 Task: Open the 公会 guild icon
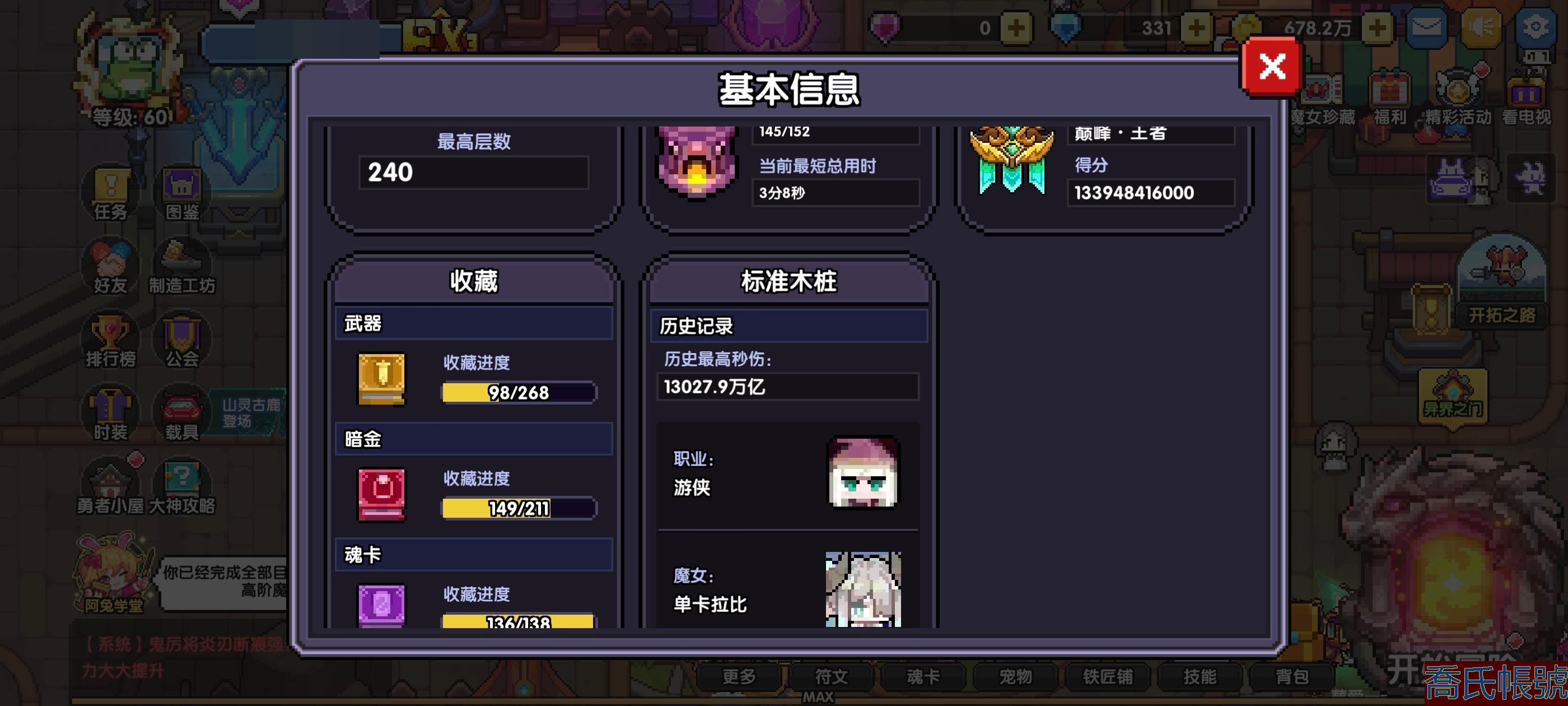click(182, 340)
